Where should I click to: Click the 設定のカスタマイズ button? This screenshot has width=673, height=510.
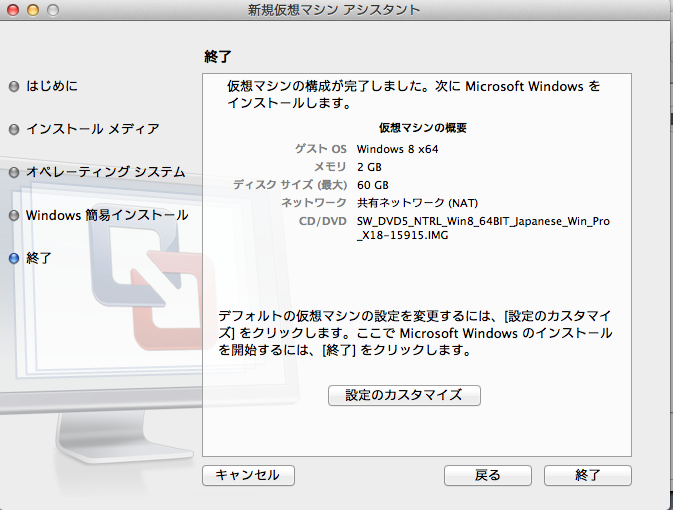click(x=404, y=395)
